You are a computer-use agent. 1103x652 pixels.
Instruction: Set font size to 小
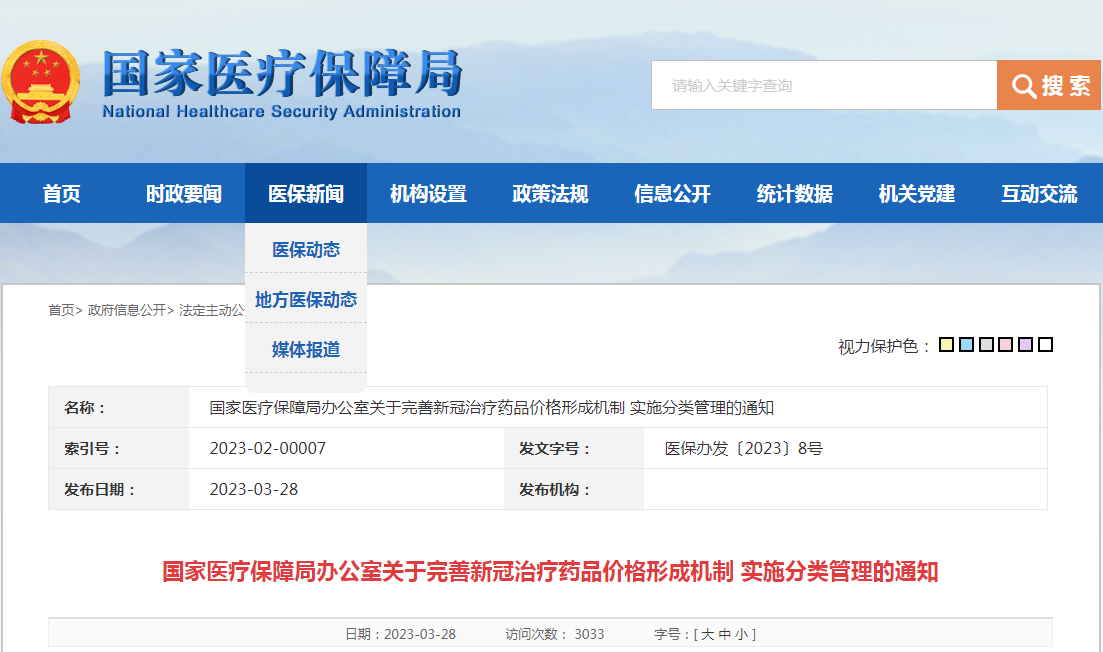[x=741, y=634]
